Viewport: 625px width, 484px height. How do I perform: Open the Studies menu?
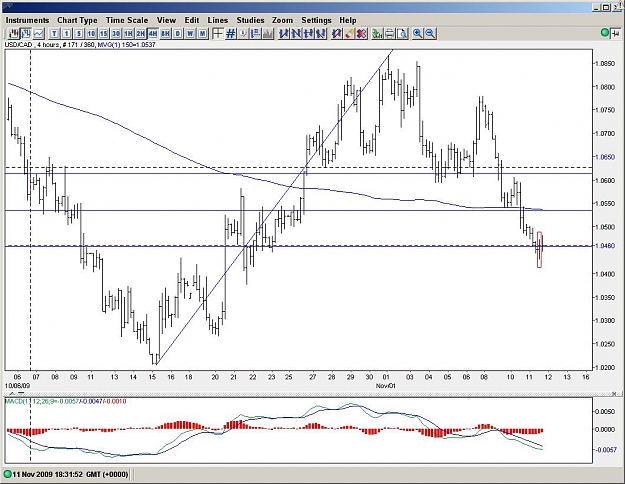(x=250, y=20)
